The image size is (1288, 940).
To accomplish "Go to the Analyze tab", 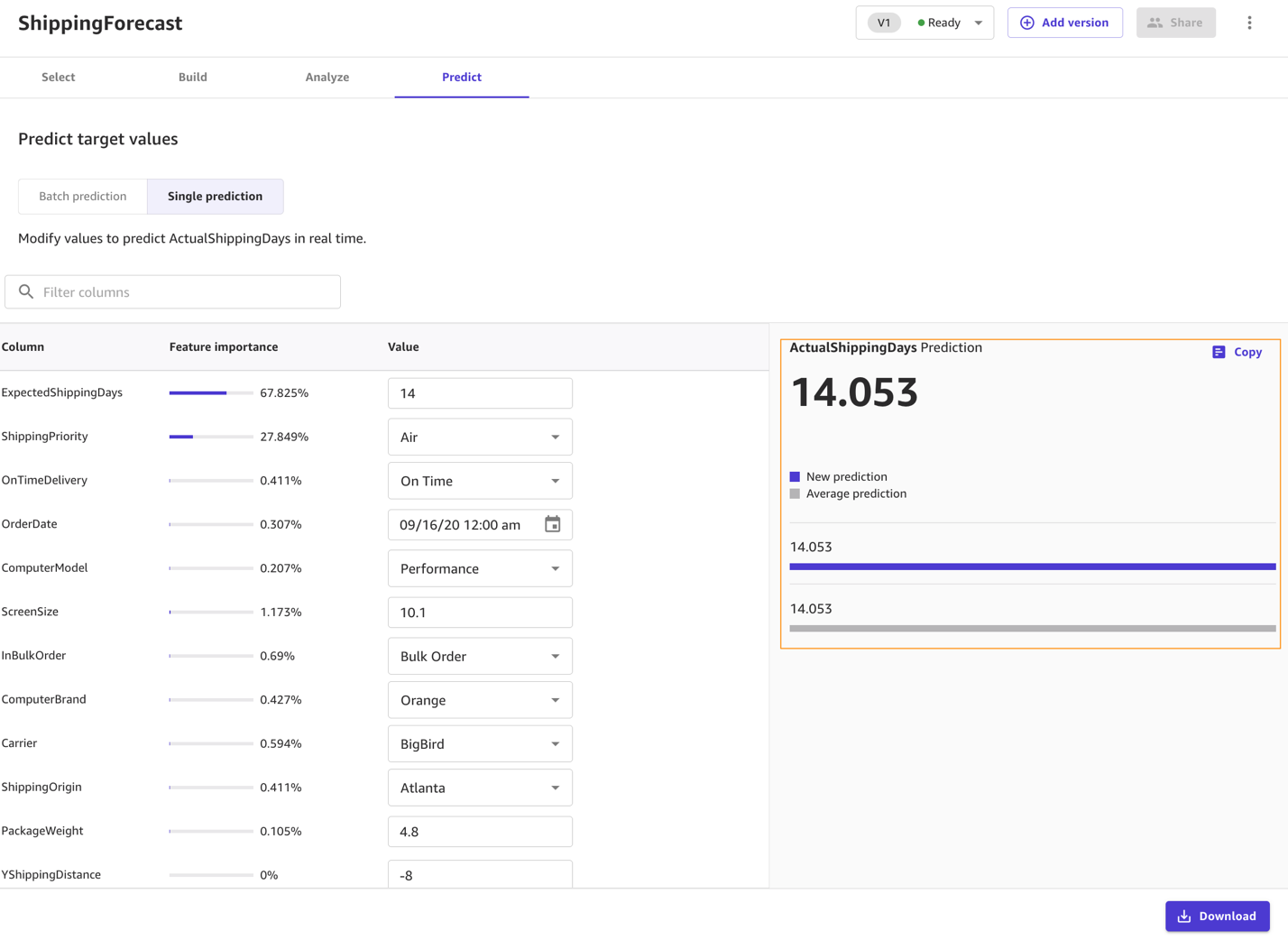I will tap(327, 77).
